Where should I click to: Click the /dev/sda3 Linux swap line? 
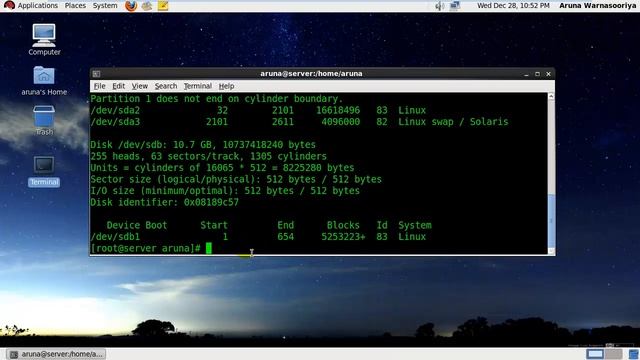[299, 122]
